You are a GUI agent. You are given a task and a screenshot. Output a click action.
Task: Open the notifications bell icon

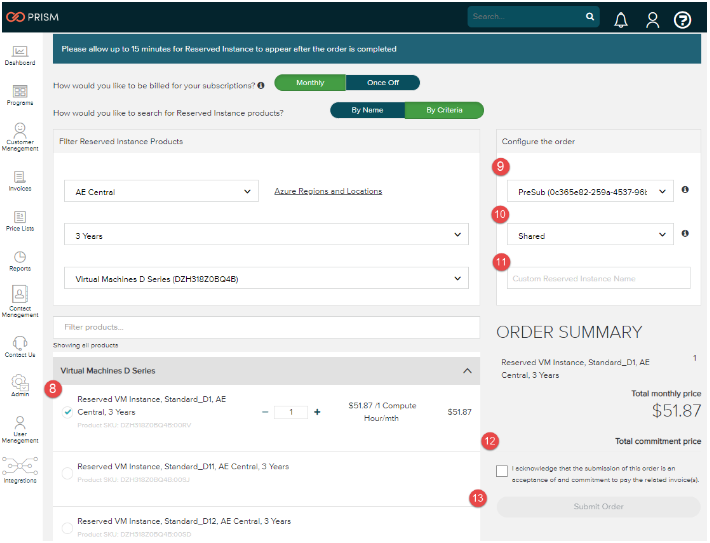(621, 19)
